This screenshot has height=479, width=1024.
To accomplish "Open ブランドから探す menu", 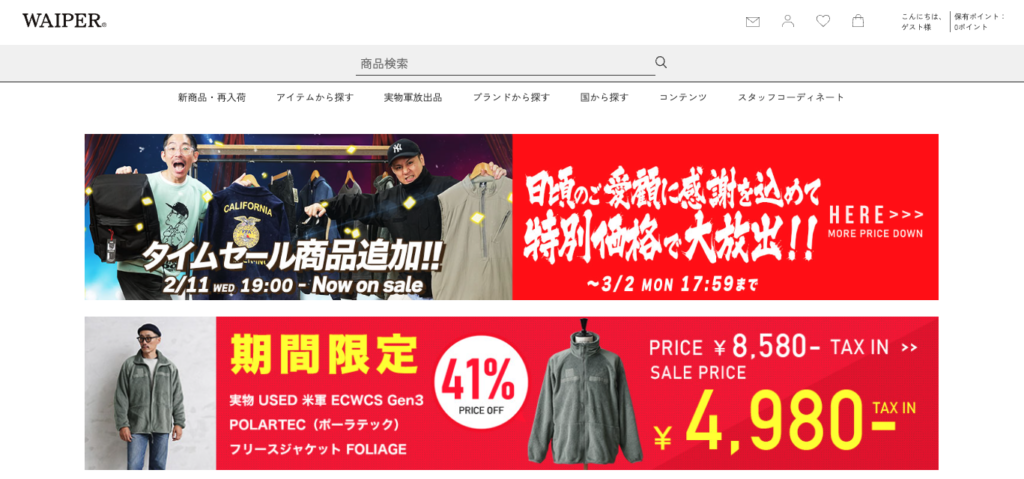I will tap(511, 97).
